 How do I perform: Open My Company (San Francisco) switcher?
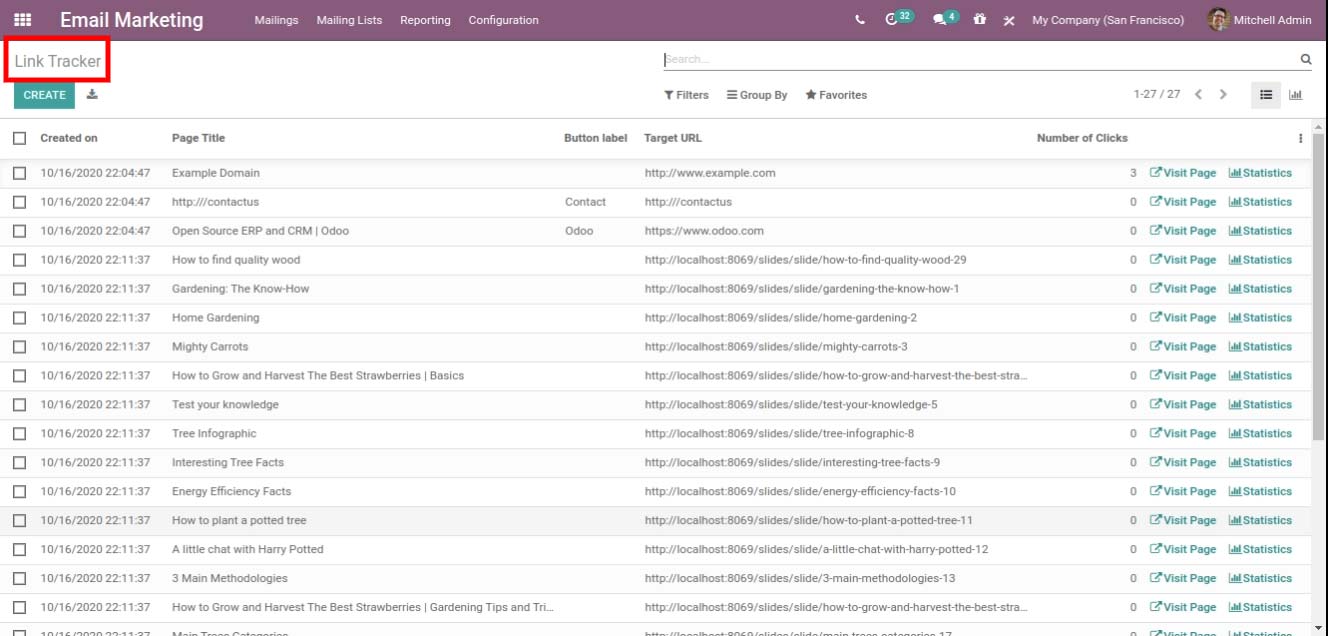(x=1108, y=20)
